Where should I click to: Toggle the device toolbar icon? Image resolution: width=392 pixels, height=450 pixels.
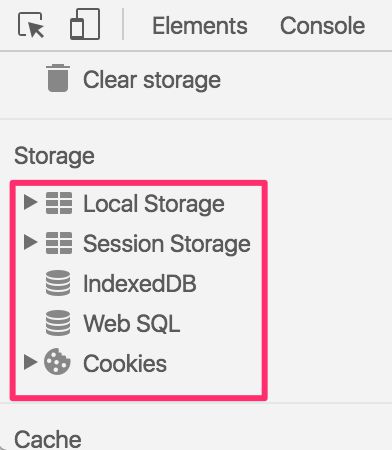(85, 24)
